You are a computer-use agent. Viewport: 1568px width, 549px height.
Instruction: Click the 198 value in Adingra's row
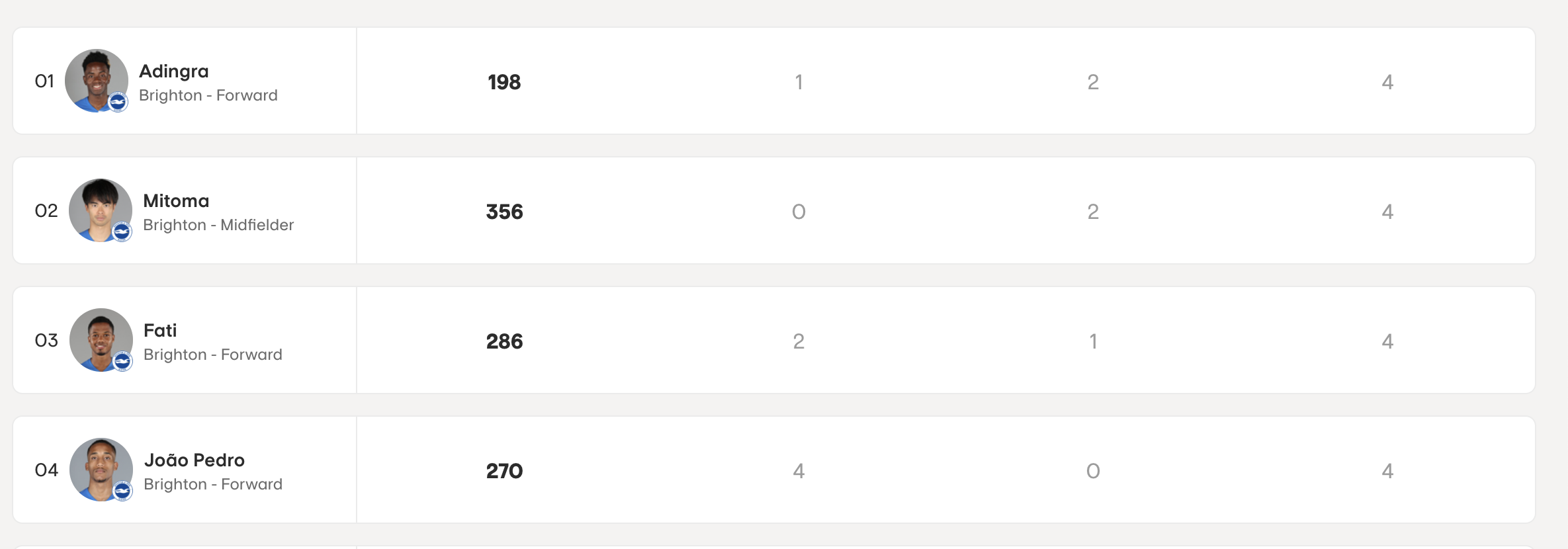(504, 82)
